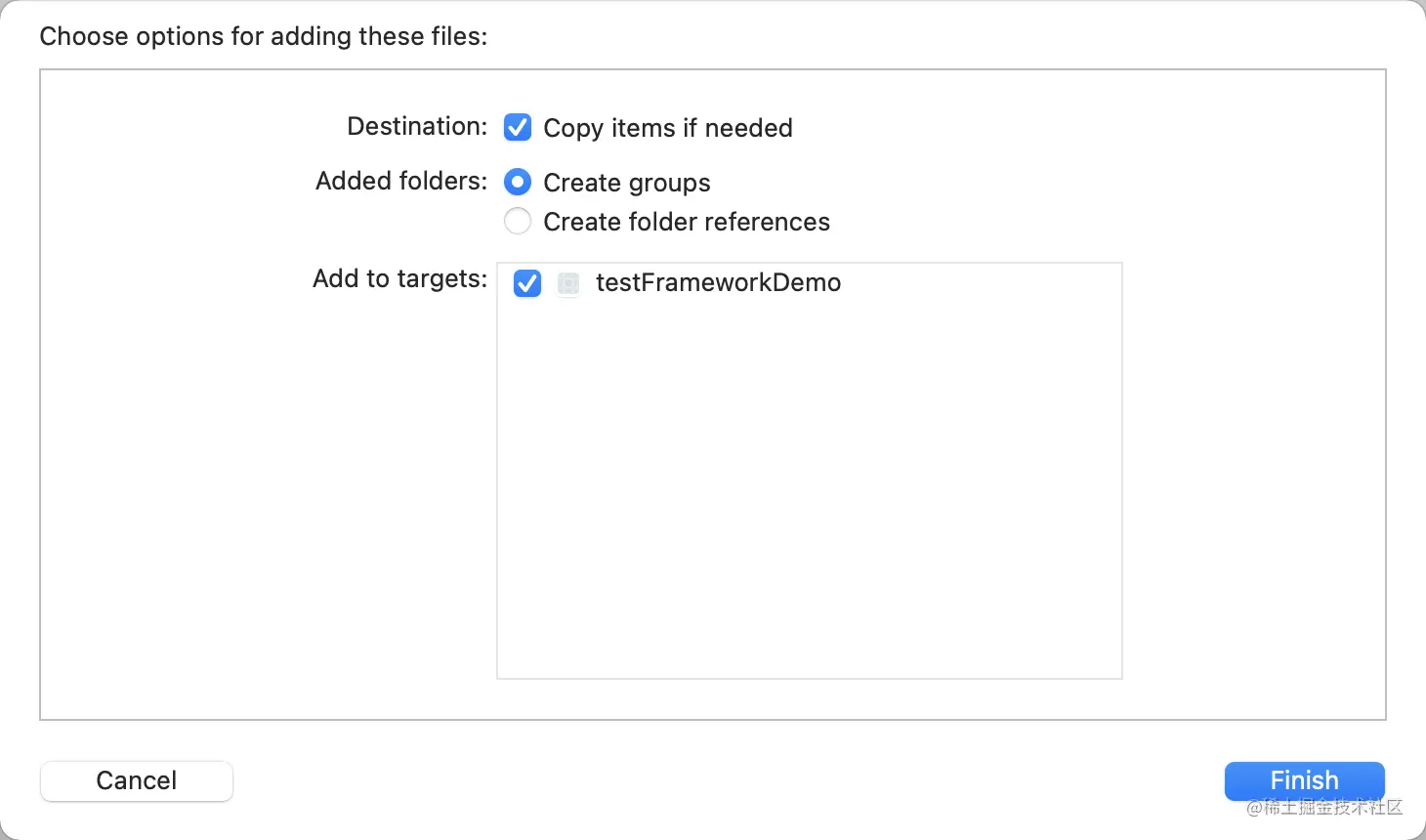Select the Create groups radio button
The height and width of the screenshot is (840, 1426).
click(518, 183)
